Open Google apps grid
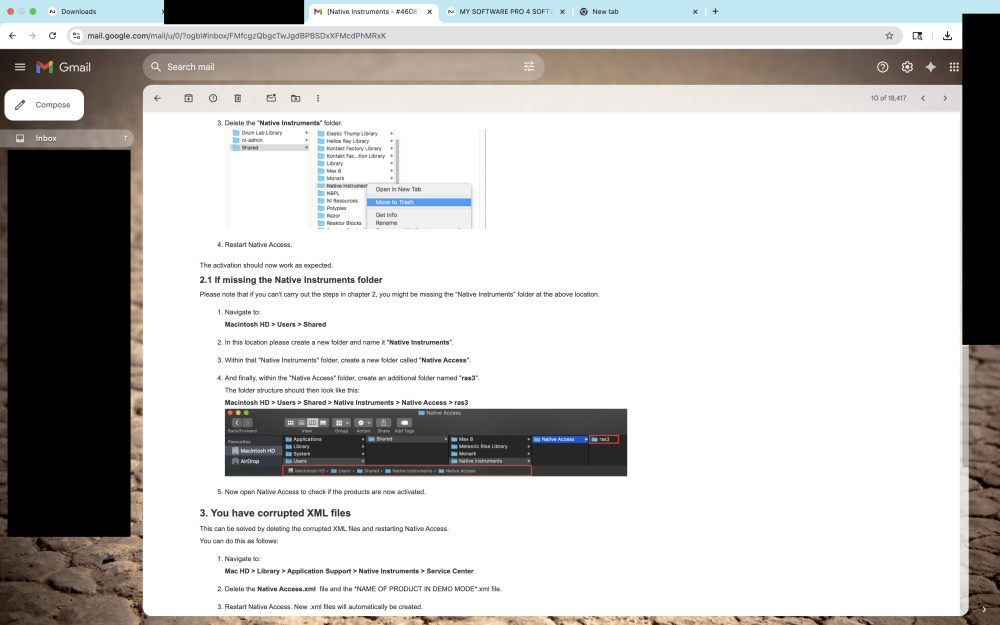Viewport: 1000px width, 625px height. [x=954, y=67]
